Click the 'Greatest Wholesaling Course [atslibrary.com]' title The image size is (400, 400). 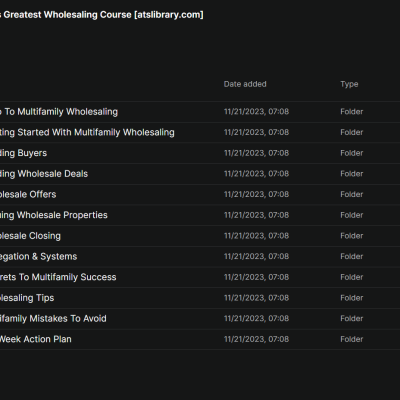(x=102, y=15)
